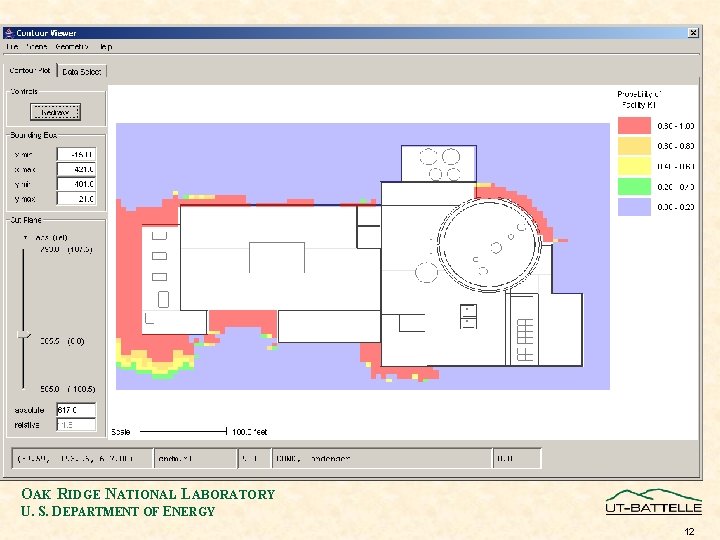Click the absolute field showing 817.0
720x540 pixels.
[76, 410]
